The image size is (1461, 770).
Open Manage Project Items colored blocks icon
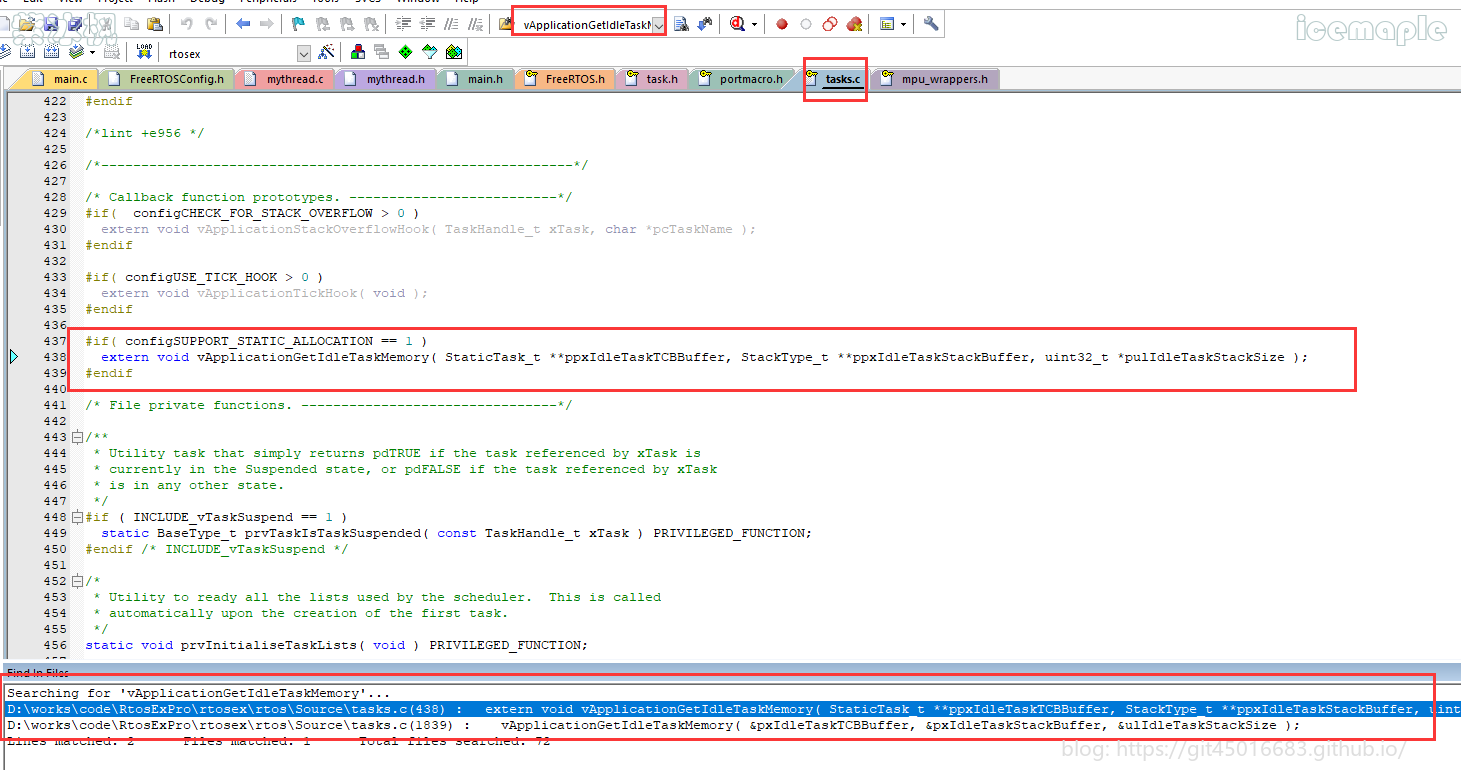tap(357, 52)
